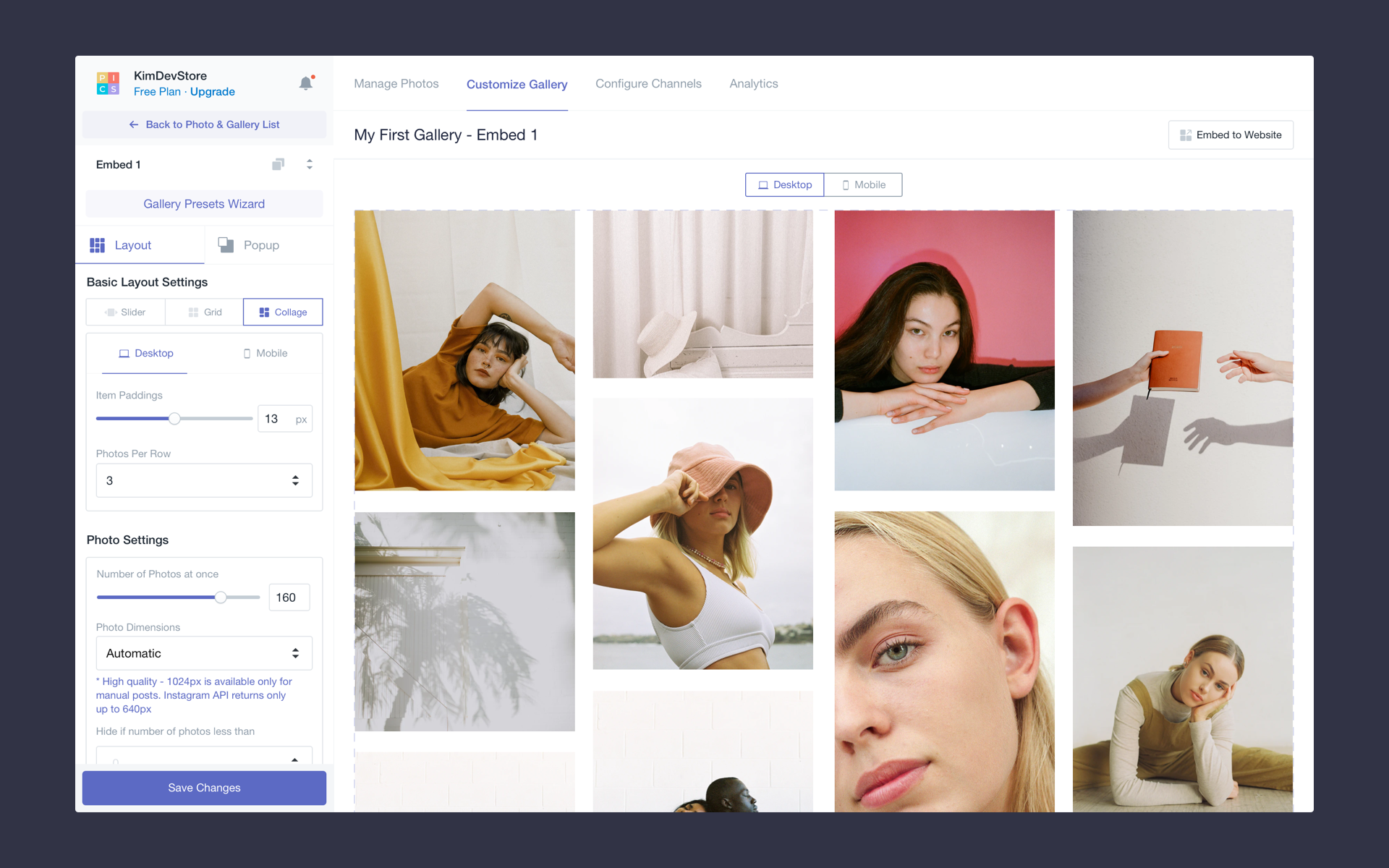Go to Configure Channels tab
This screenshot has height=868, width=1389.
(648, 84)
